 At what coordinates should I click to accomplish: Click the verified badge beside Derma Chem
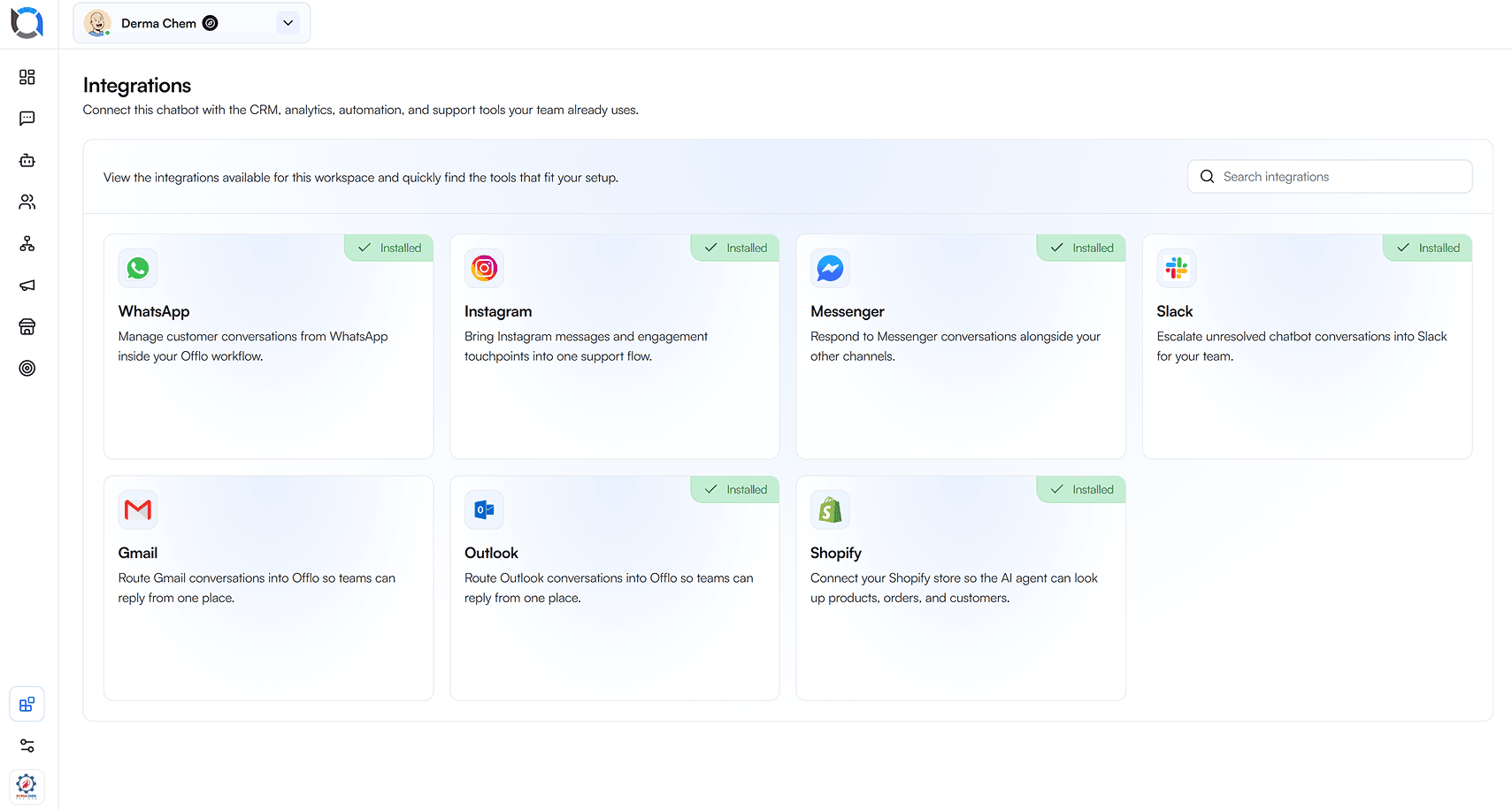pyautogui.click(x=211, y=23)
